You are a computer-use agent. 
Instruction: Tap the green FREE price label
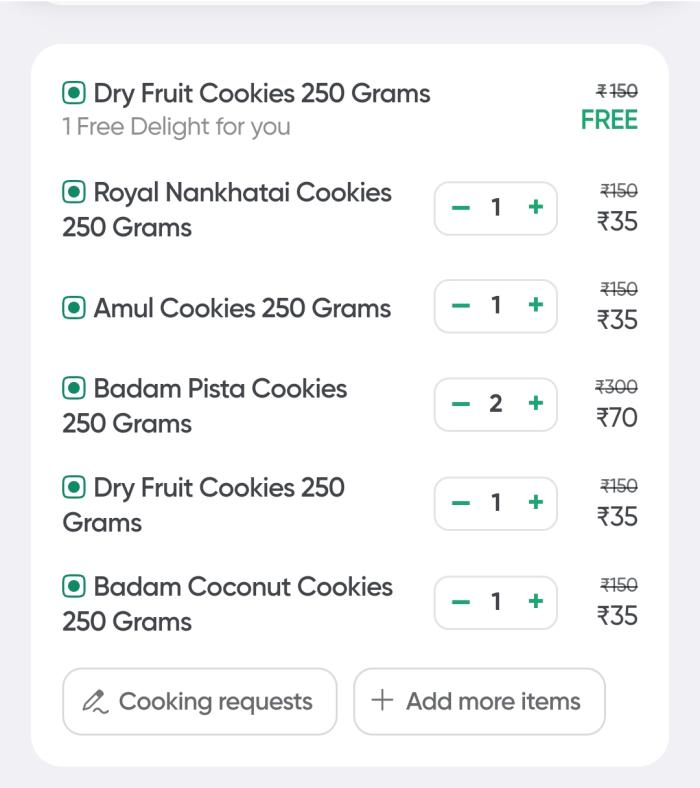pyautogui.click(x=609, y=120)
